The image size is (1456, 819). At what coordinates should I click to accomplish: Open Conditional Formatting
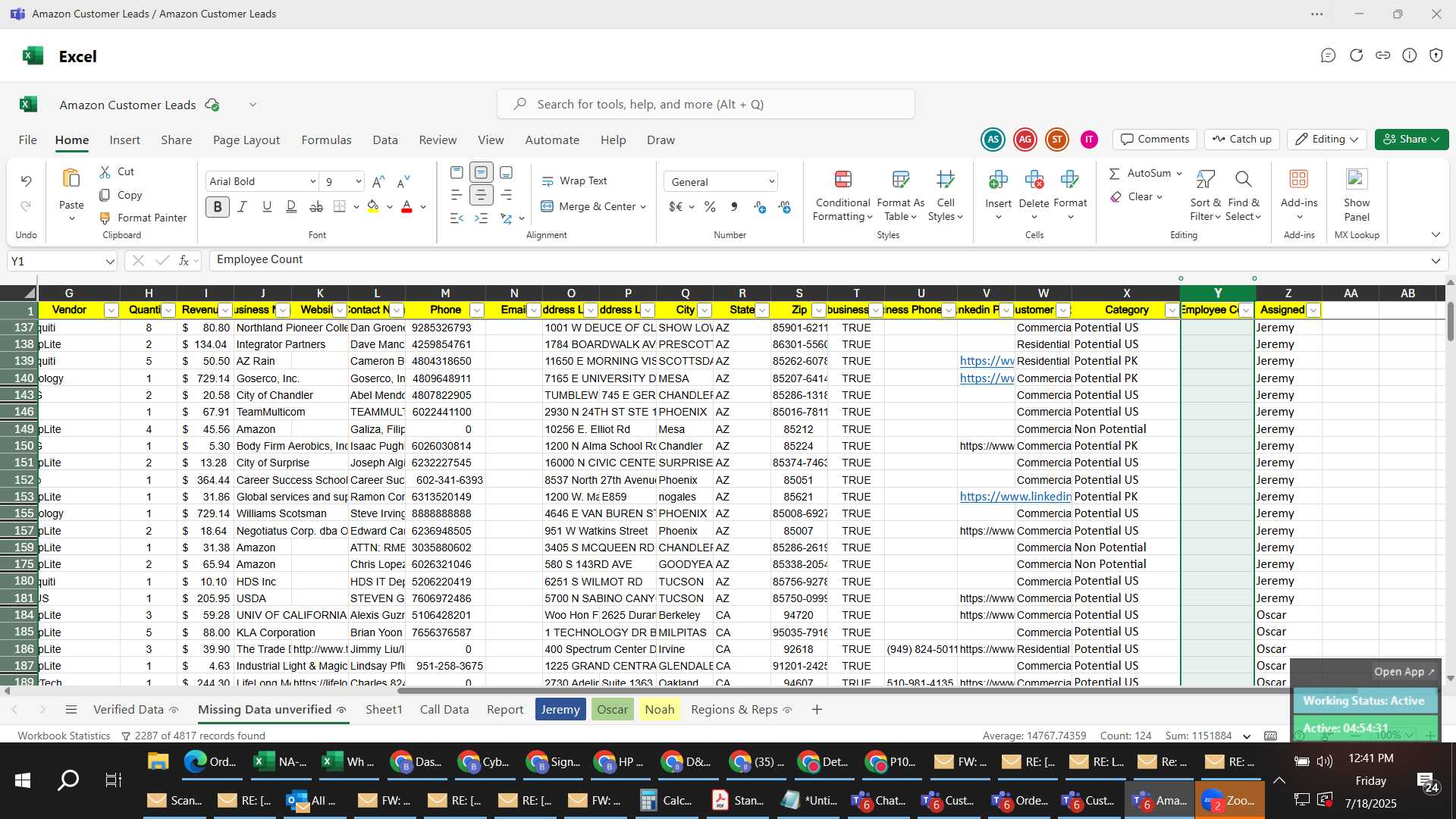pos(843,195)
